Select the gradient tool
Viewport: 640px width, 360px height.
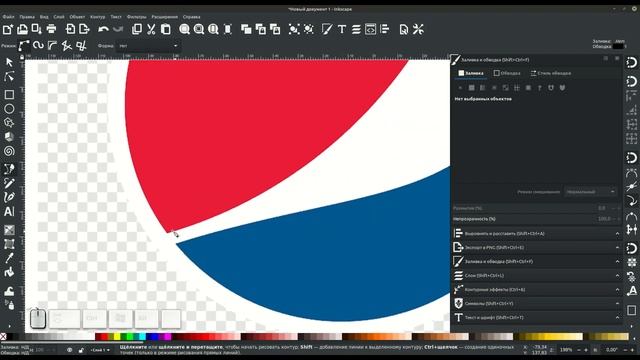coord(9,230)
